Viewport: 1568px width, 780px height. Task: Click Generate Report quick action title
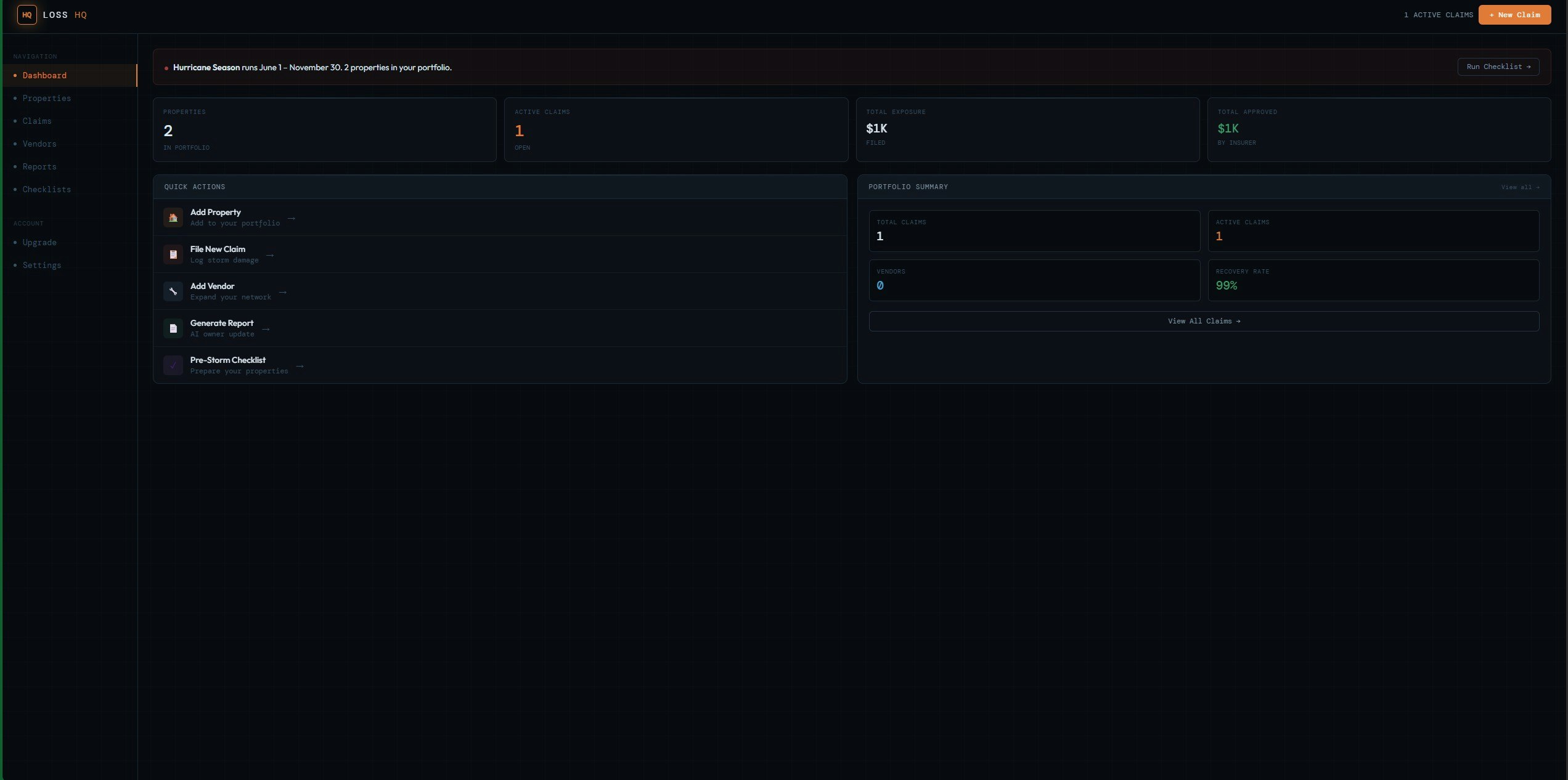pyautogui.click(x=222, y=323)
